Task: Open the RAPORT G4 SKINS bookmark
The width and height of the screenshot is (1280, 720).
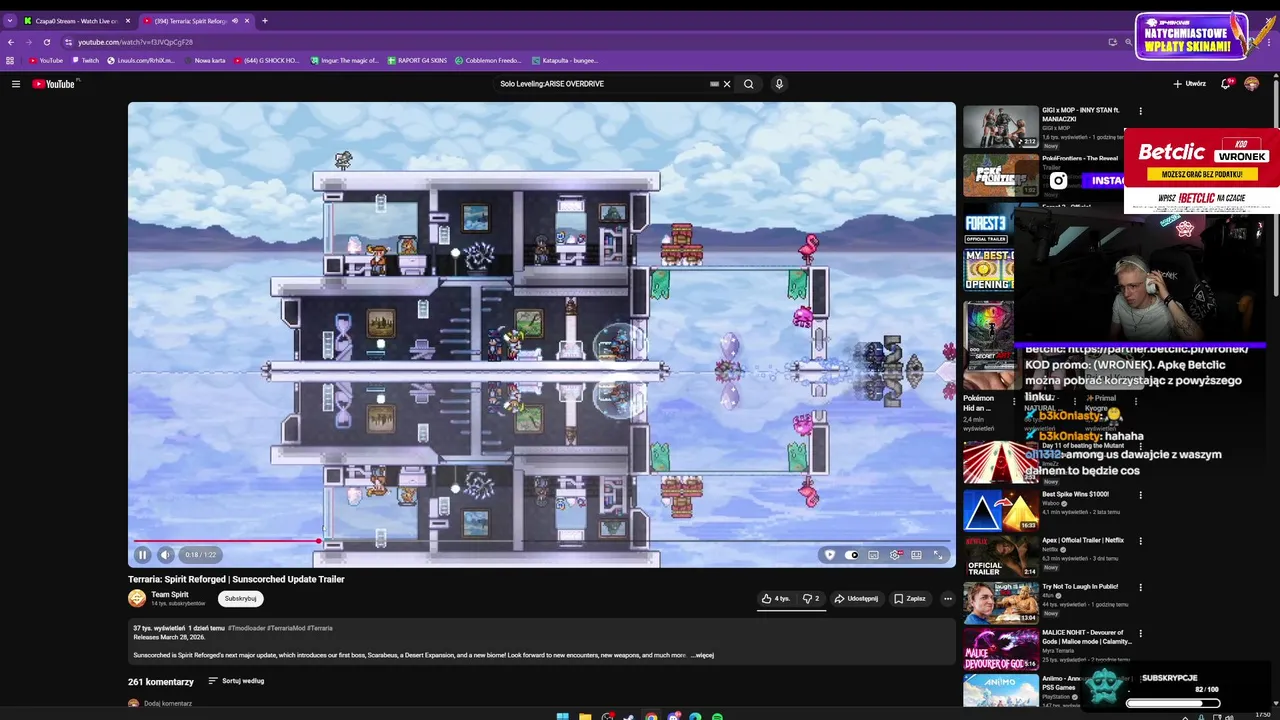Action: [417, 60]
